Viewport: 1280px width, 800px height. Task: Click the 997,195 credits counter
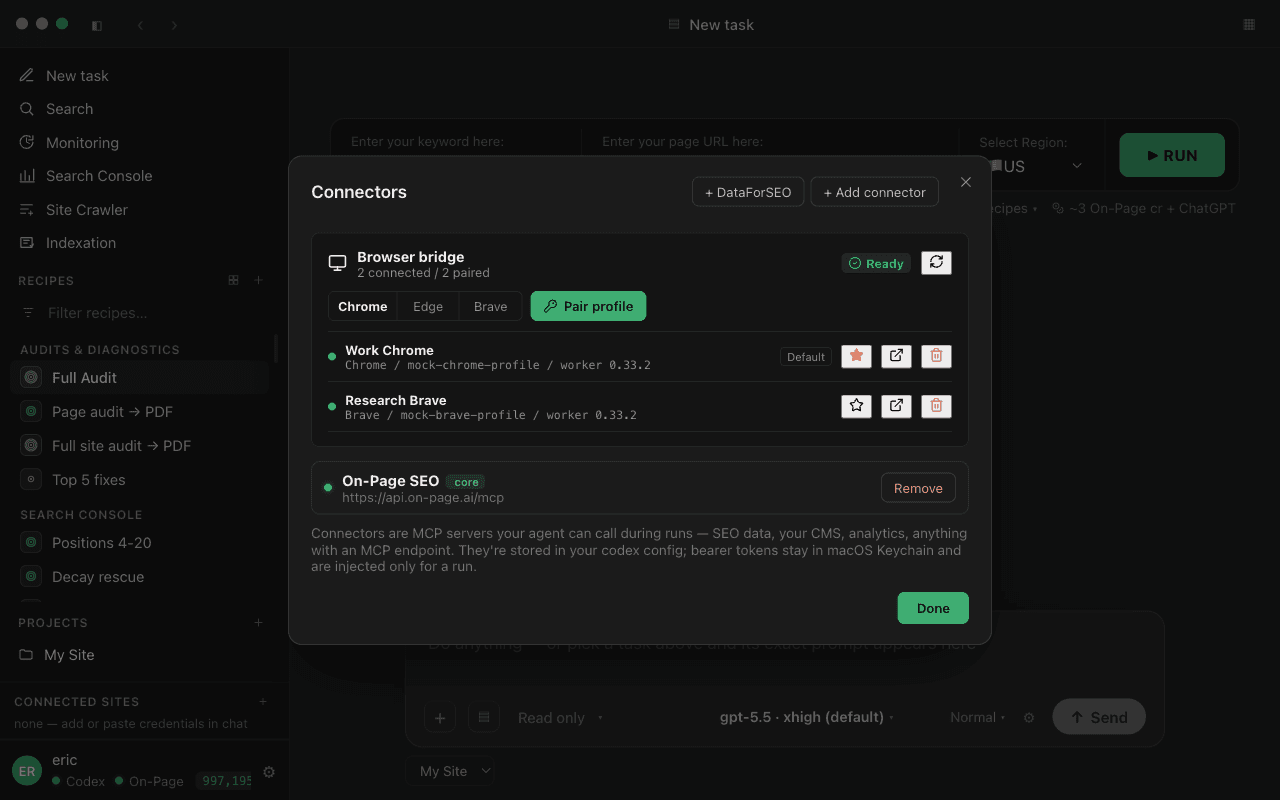click(x=225, y=781)
